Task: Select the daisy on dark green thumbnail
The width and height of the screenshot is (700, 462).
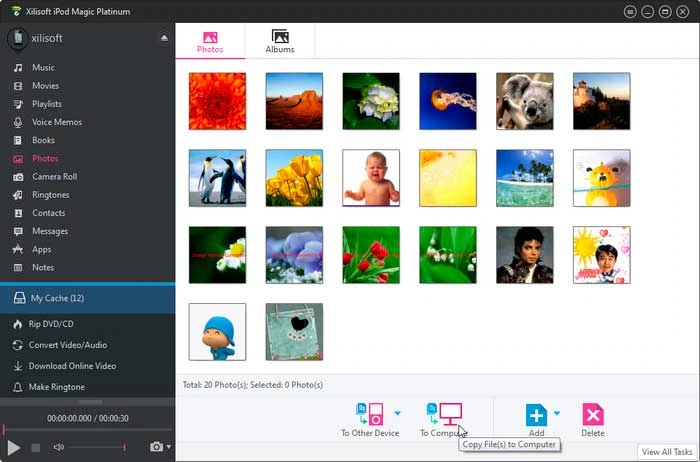Action: pos(217,255)
